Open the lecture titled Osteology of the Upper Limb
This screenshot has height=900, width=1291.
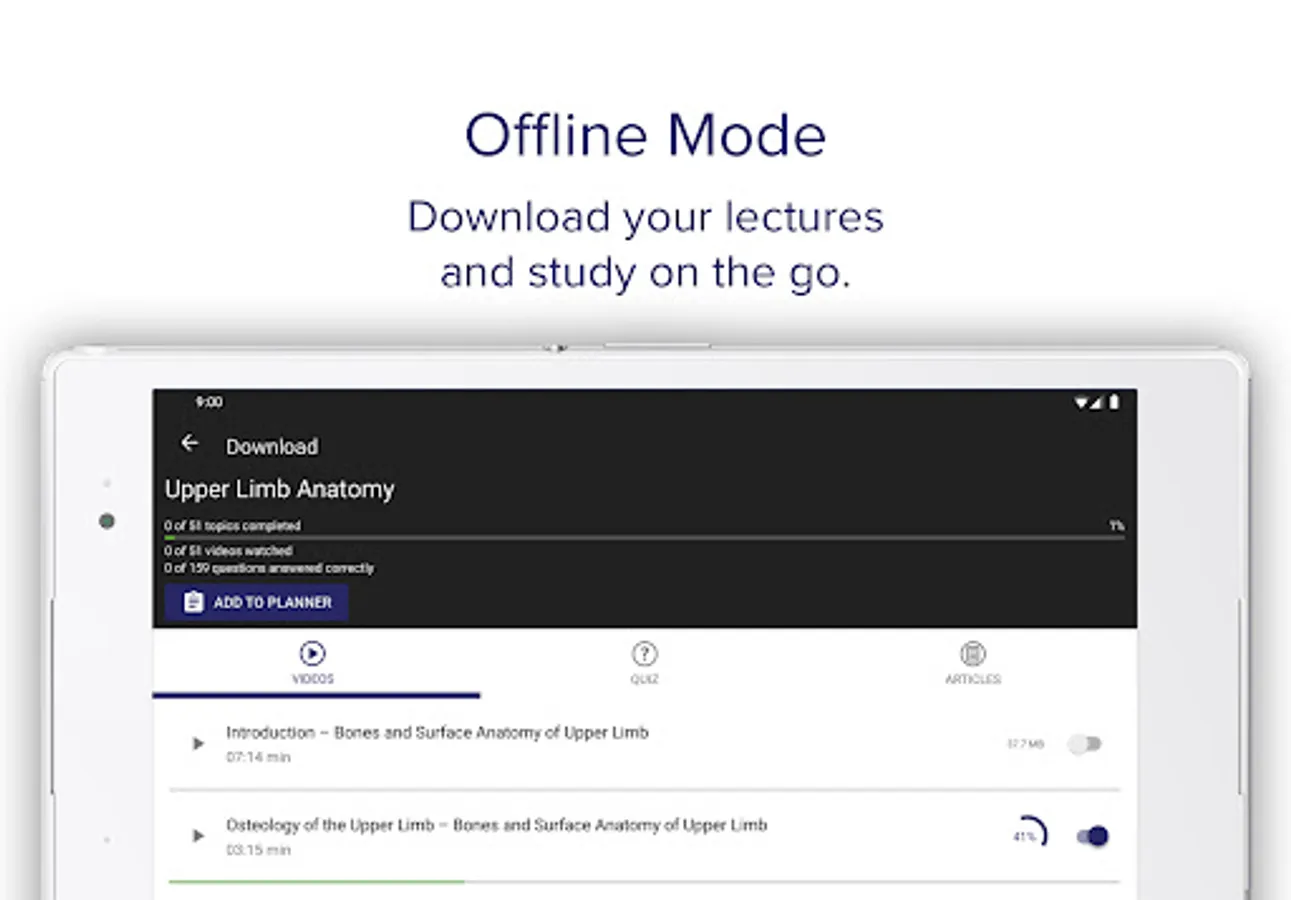coord(497,825)
